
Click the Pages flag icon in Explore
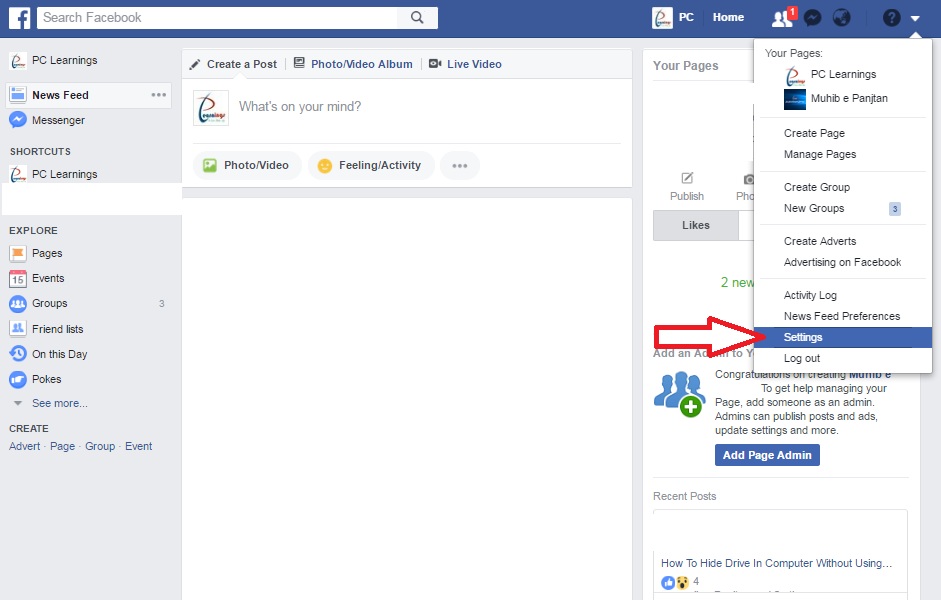[x=18, y=253]
